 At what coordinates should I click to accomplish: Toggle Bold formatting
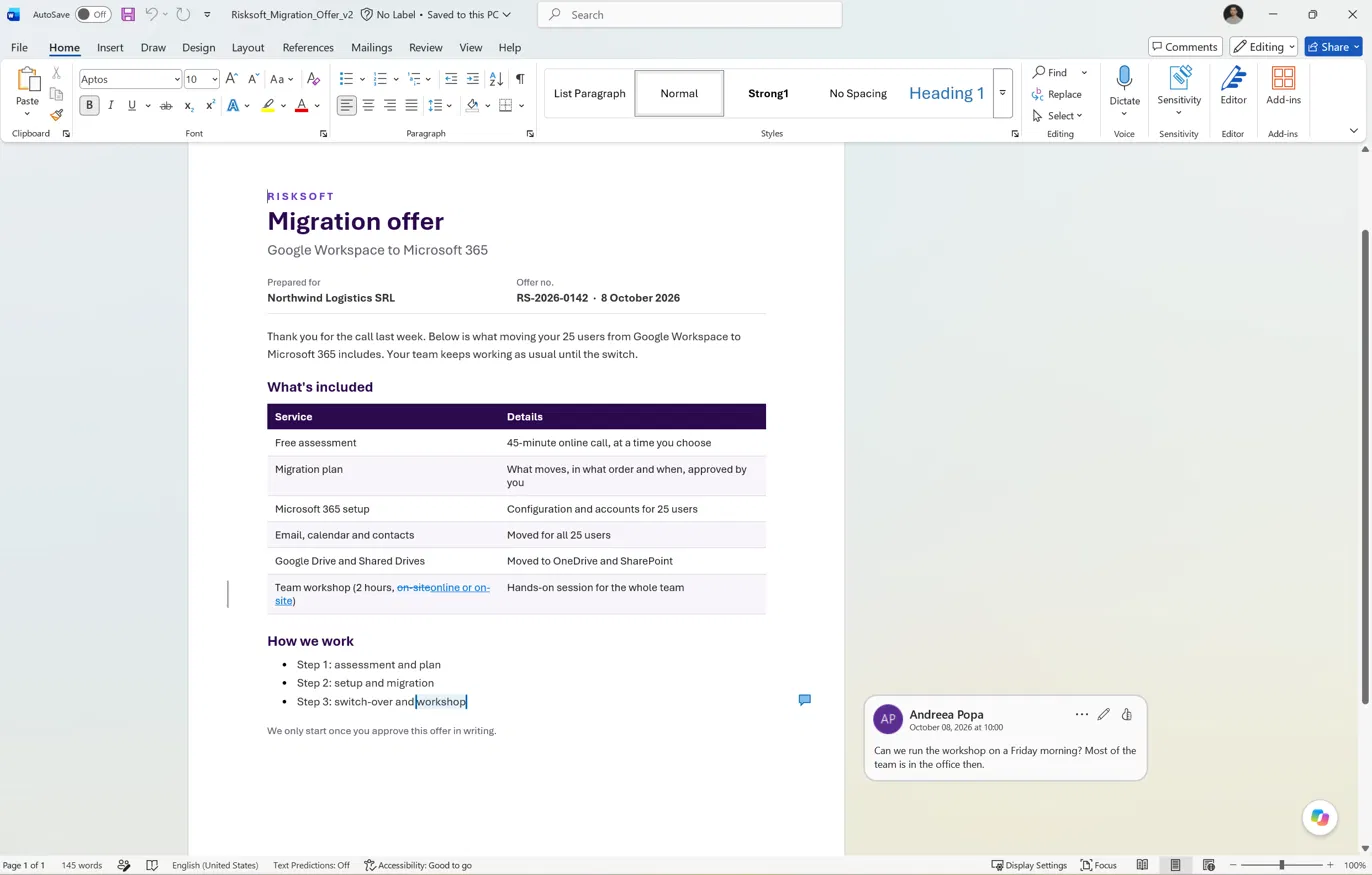(x=89, y=105)
